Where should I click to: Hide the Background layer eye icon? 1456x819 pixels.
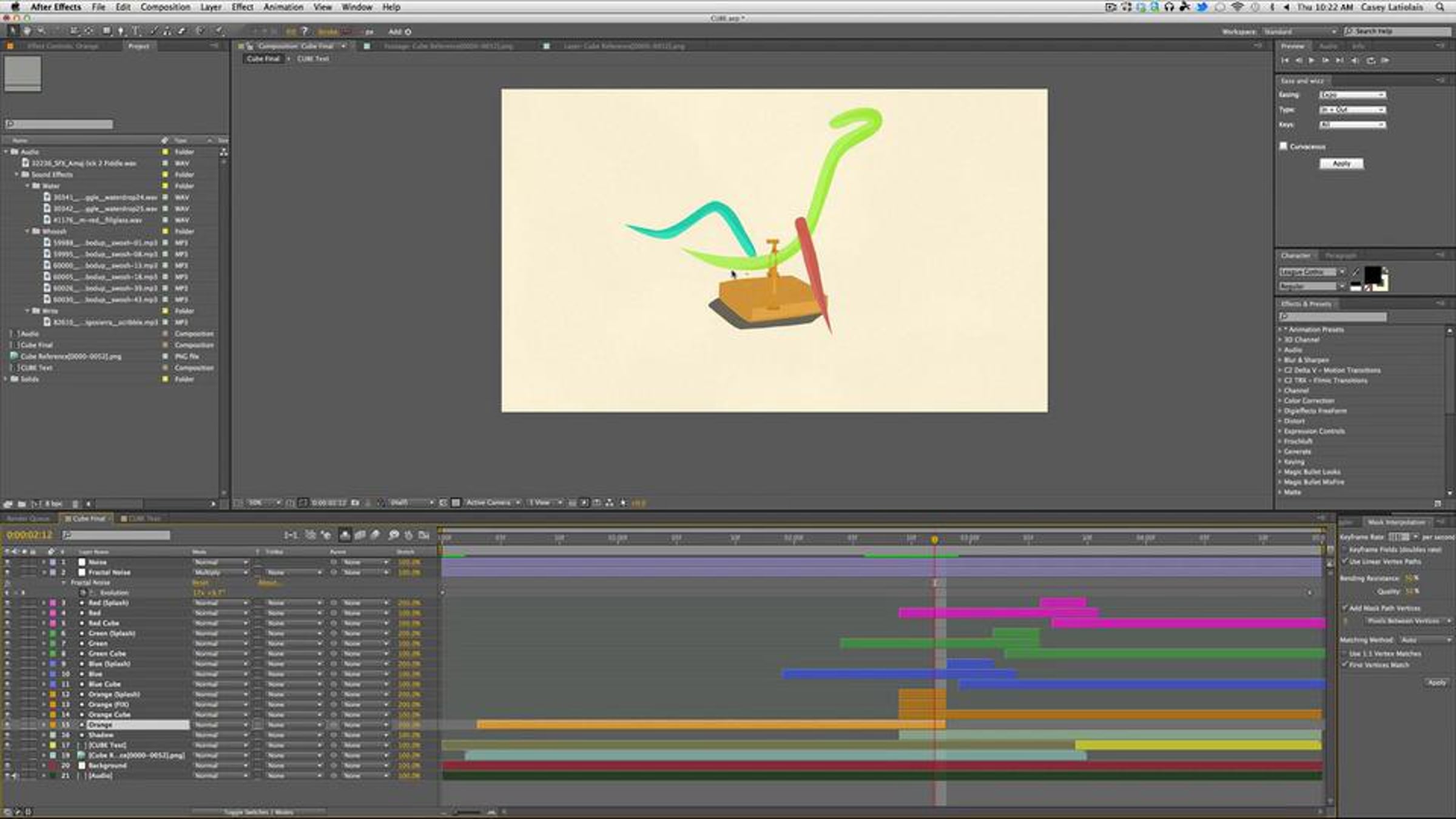(7, 766)
